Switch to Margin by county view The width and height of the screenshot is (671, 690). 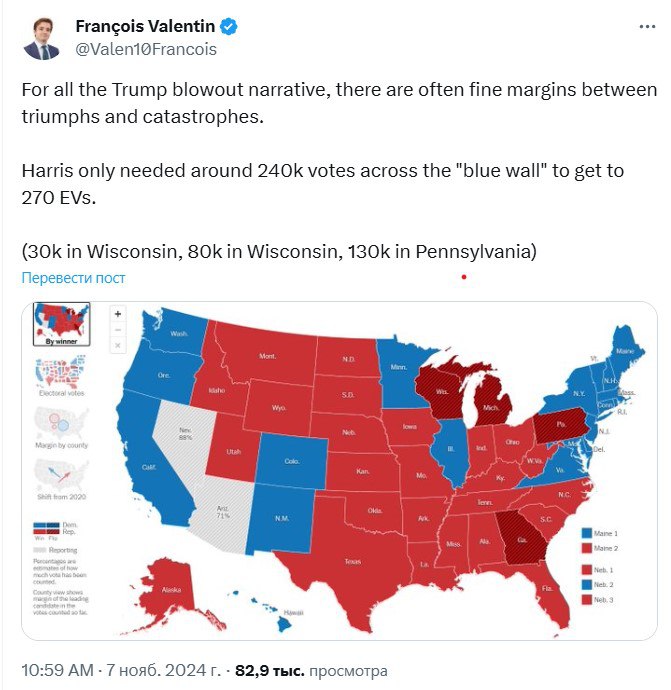62,428
